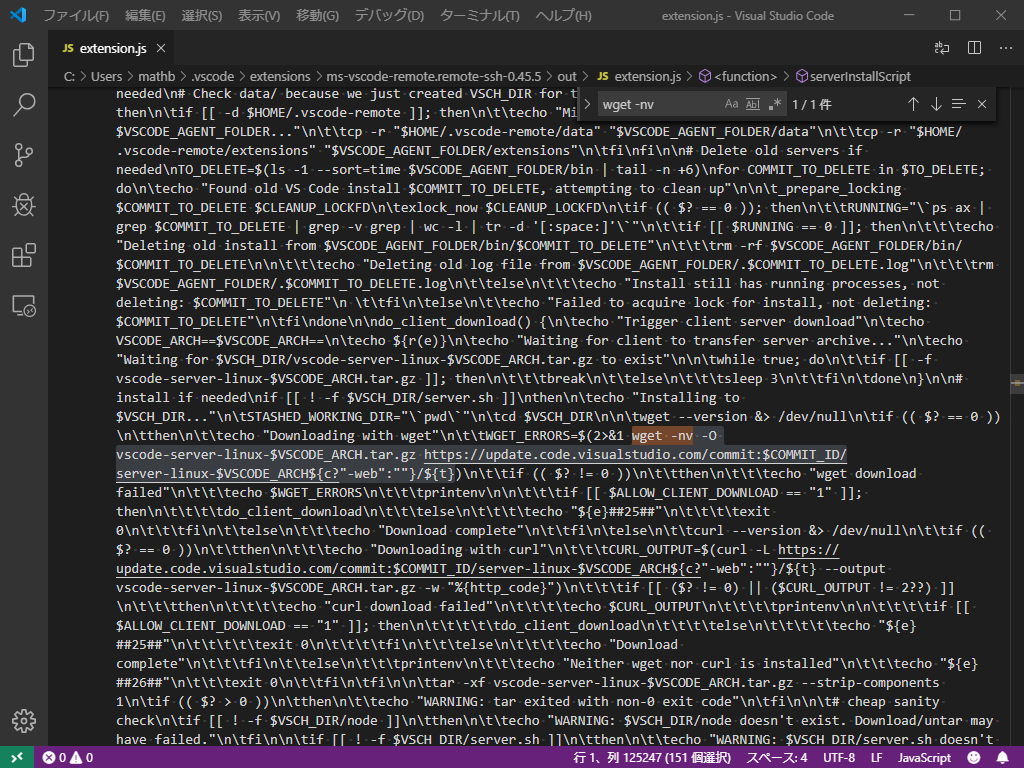The height and width of the screenshot is (768, 1024).
Task: Open the Debug view with bug icon
Action: (x=24, y=205)
